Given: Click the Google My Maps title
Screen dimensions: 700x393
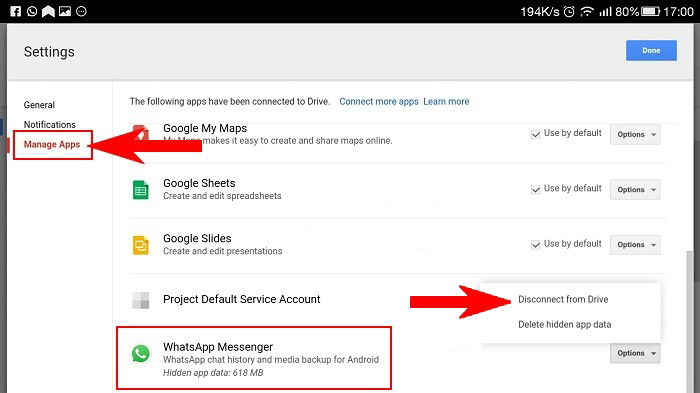Looking at the screenshot, I should [205, 128].
